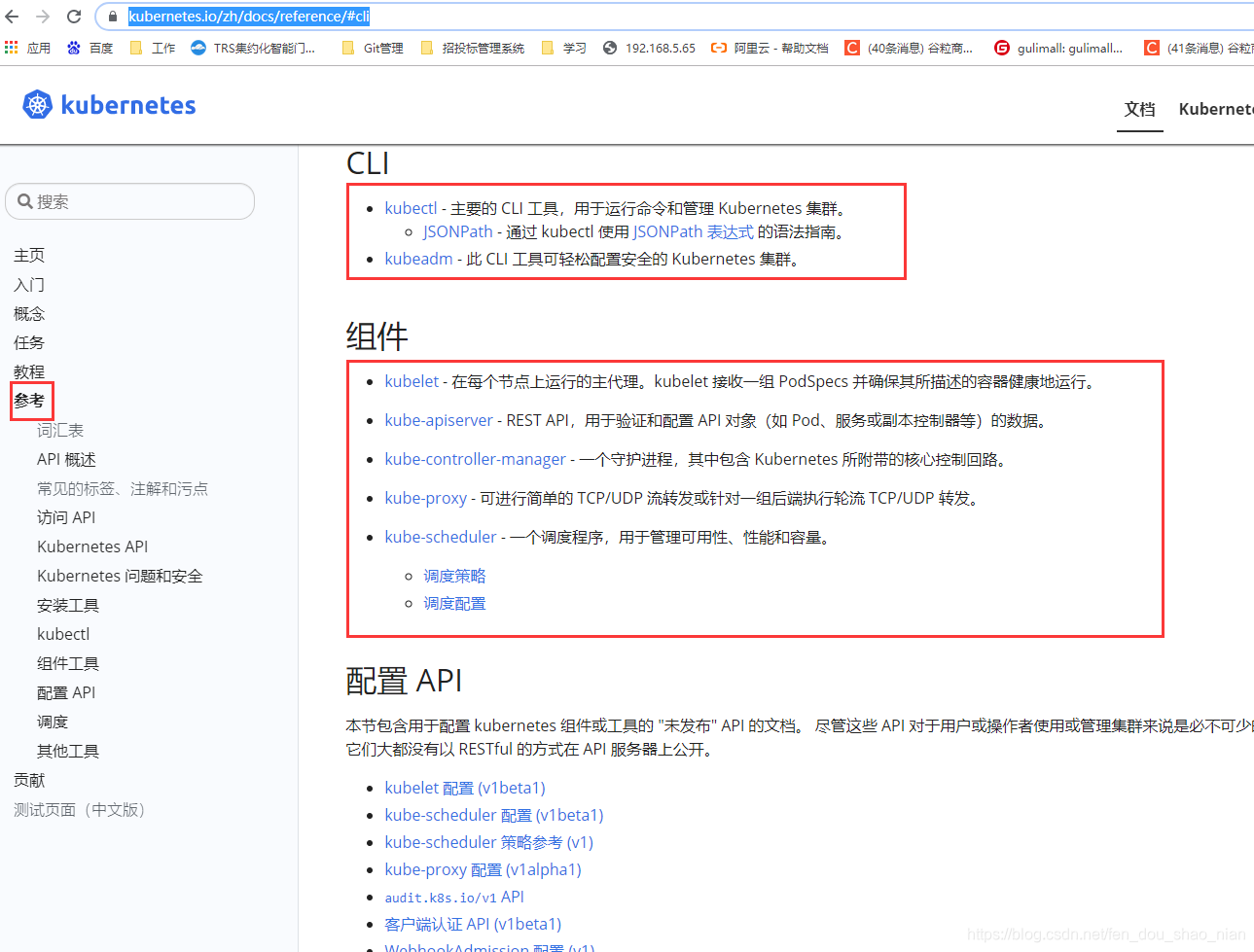Open kube-proxy 配置 (v1alpha1) link
The width and height of the screenshot is (1254, 952).
click(x=483, y=869)
